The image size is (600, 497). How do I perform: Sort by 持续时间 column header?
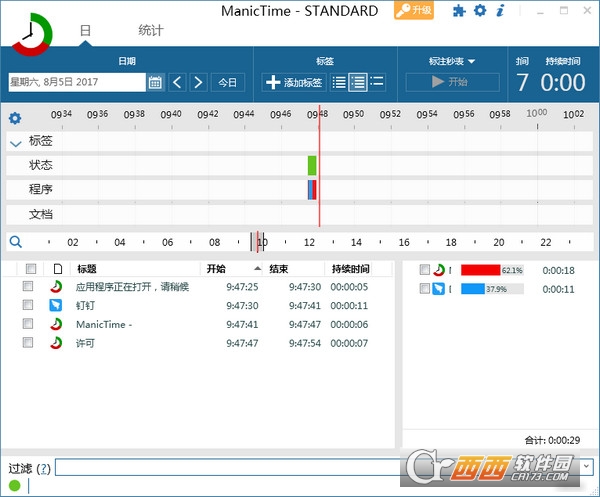click(351, 269)
